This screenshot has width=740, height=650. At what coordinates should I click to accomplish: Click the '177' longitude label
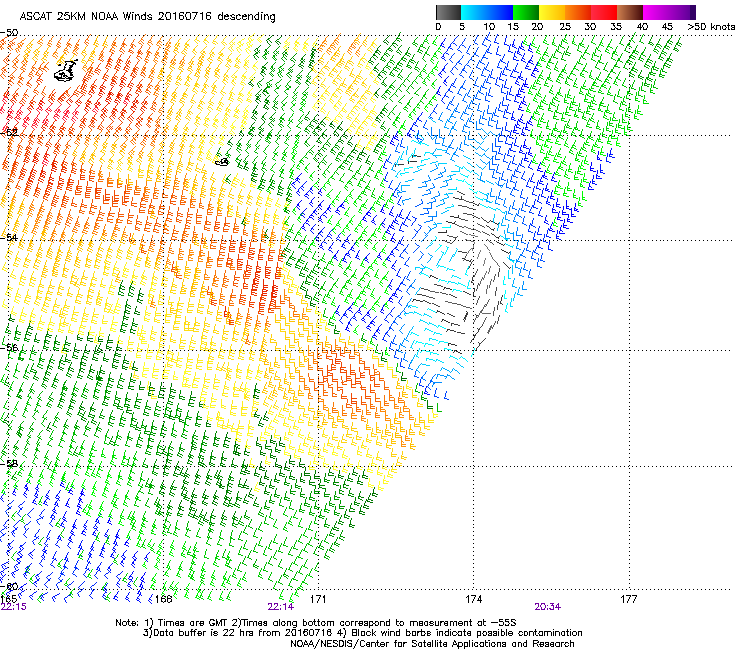click(x=629, y=599)
